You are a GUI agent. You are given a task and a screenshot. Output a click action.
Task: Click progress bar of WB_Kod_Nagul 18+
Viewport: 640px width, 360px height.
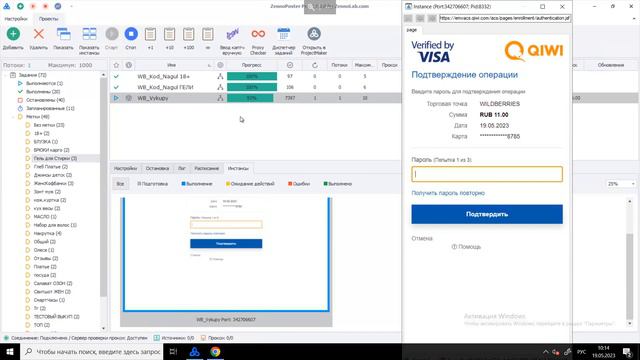tap(252, 76)
